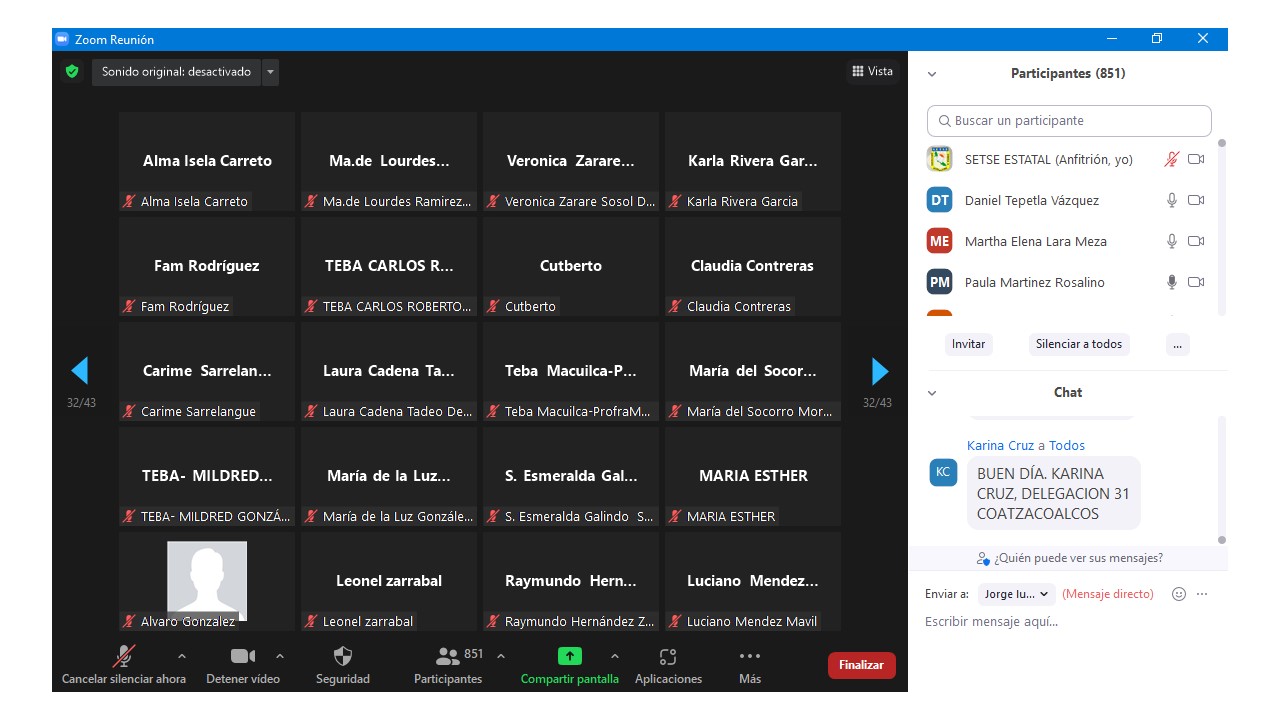Image resolution: width=1280 pixels, height=720 pixels.
Task: Click in Buscar un participante search field
Action: coord(1069,121)
